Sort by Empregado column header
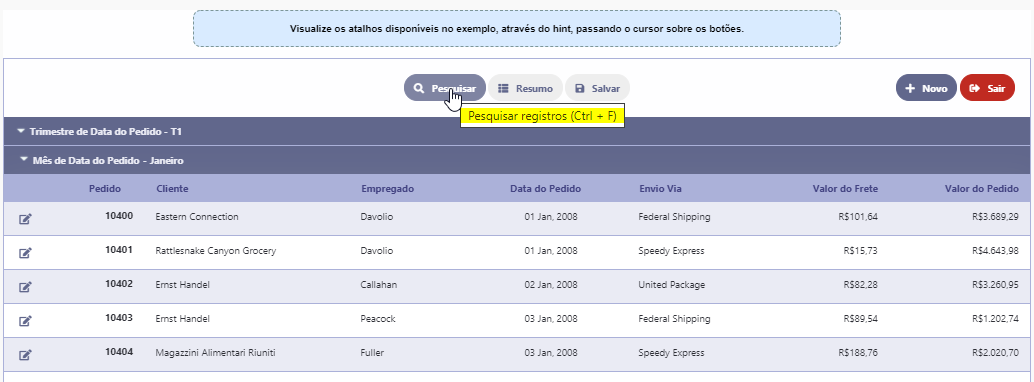The width and height of the screenshot is (1034, 382). point(388,189)
